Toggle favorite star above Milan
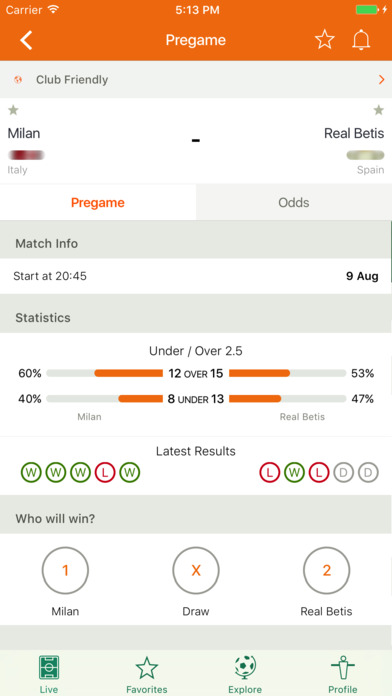392x696 pixels. tap(14, 110)
